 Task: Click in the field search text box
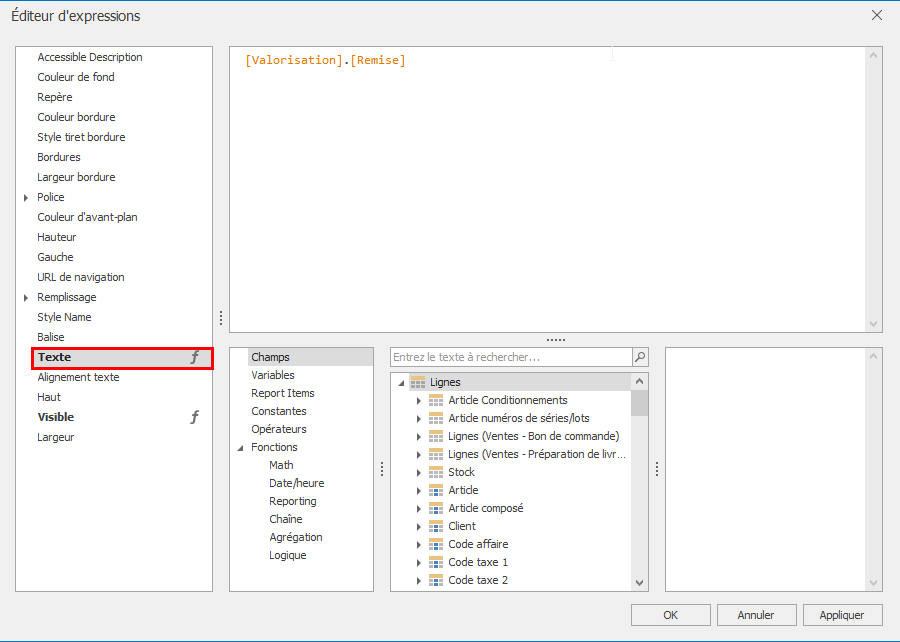coord(510,357)
